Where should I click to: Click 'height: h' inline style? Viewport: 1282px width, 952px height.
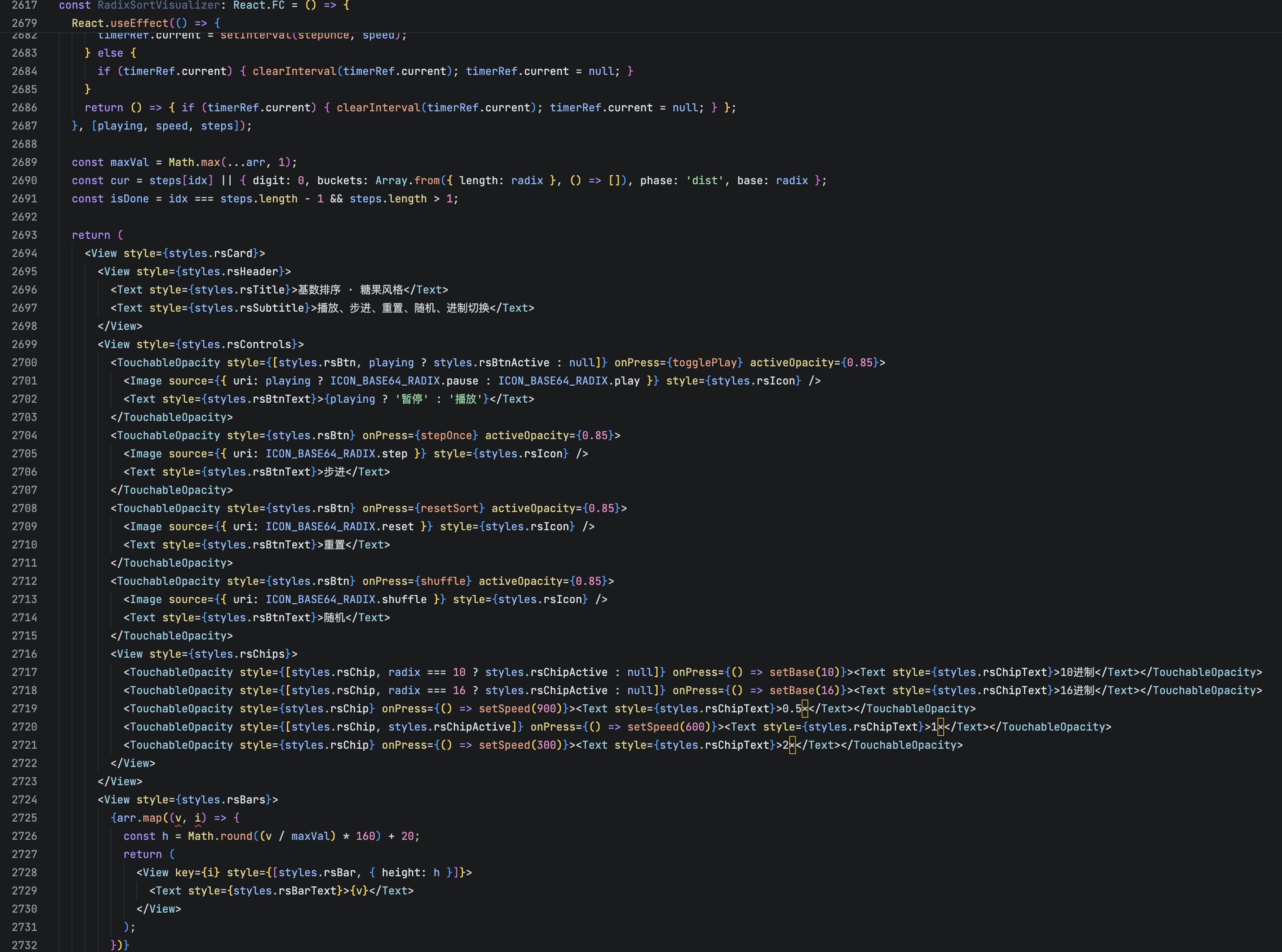pos(411,873)
